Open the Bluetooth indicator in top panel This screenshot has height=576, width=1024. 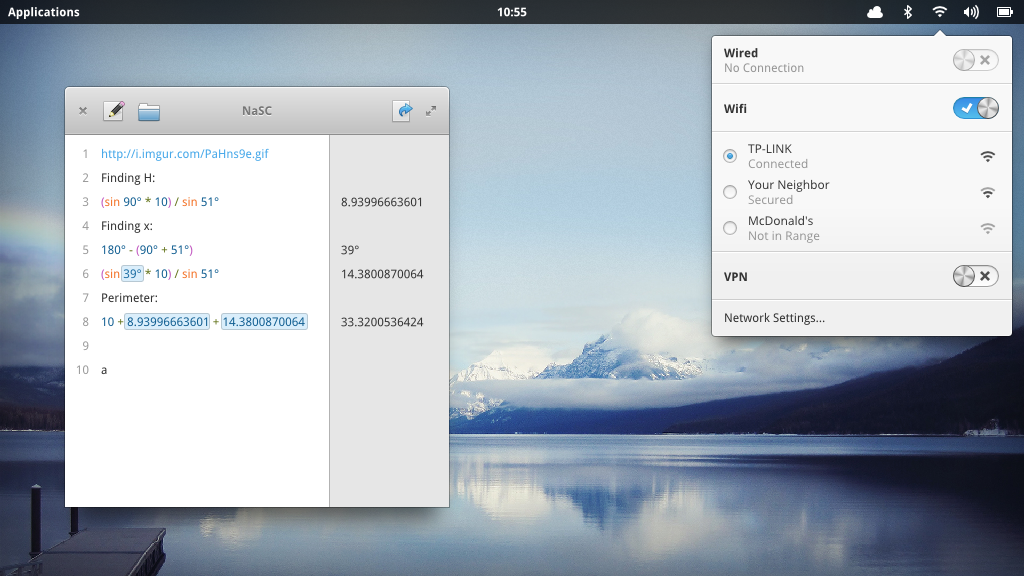point(908,12)
